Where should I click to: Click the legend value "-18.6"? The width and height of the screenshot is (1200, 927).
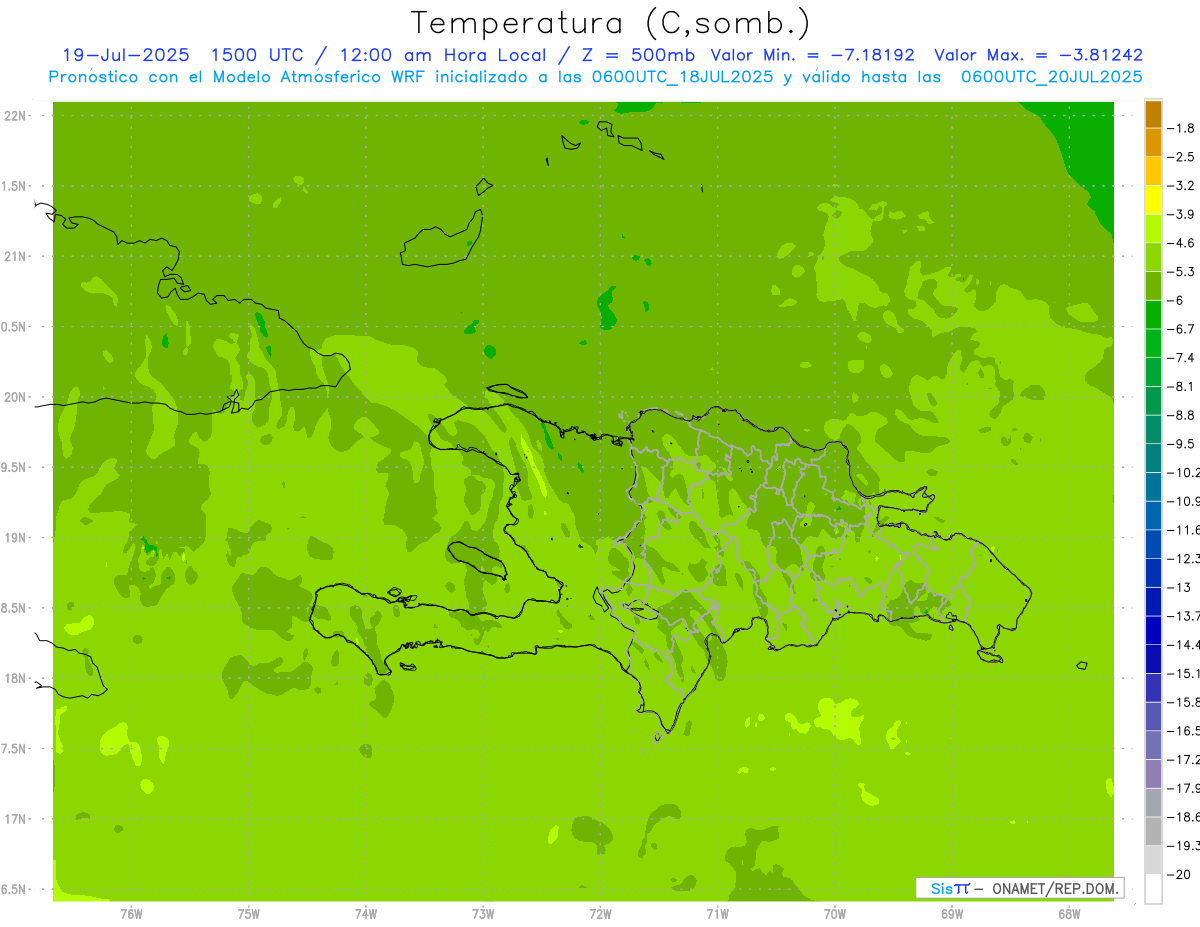(x=1184, y=817)
